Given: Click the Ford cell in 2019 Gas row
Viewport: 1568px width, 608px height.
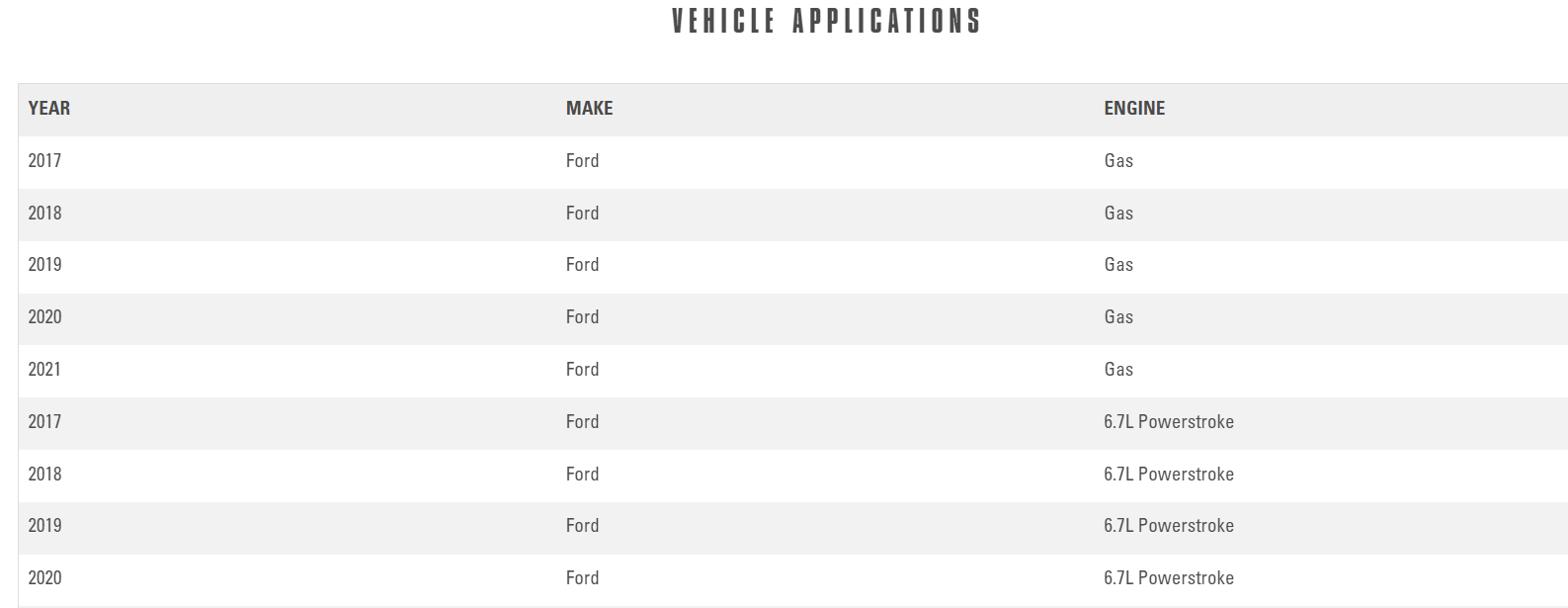Looking at the screenshot, I should tap(582, 265).
